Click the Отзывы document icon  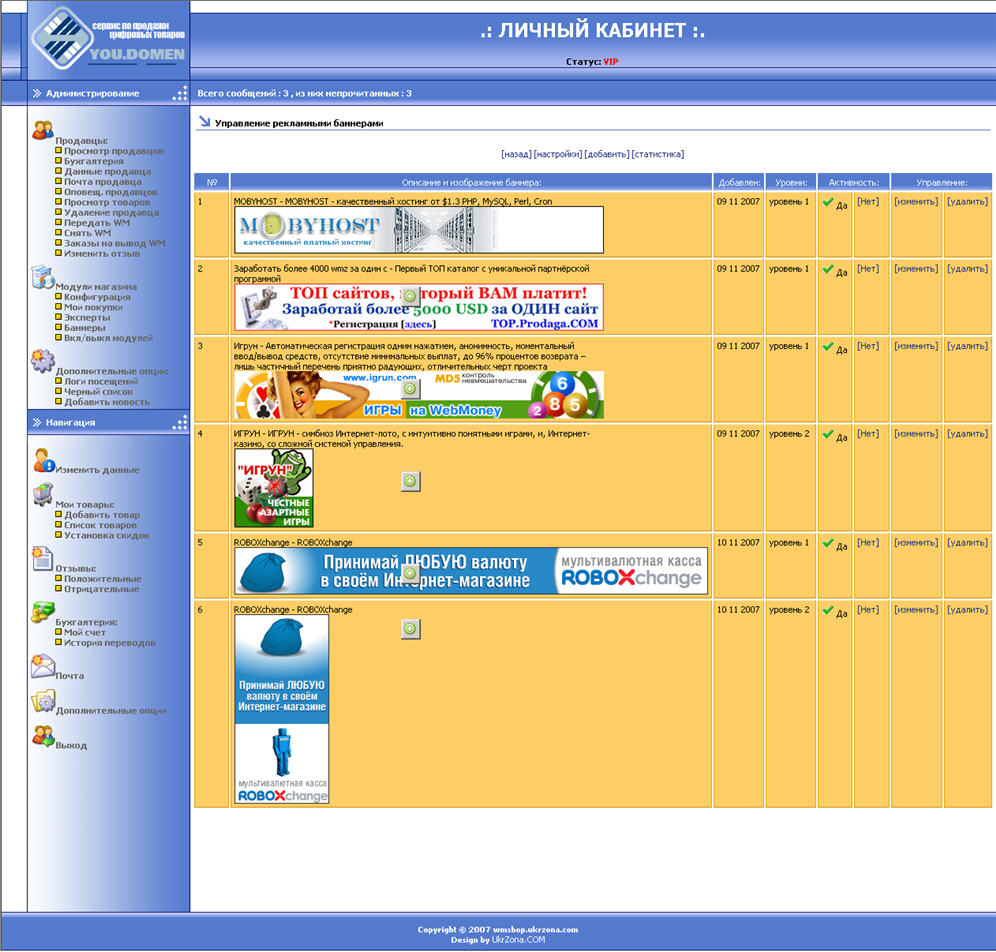point(43,559)
